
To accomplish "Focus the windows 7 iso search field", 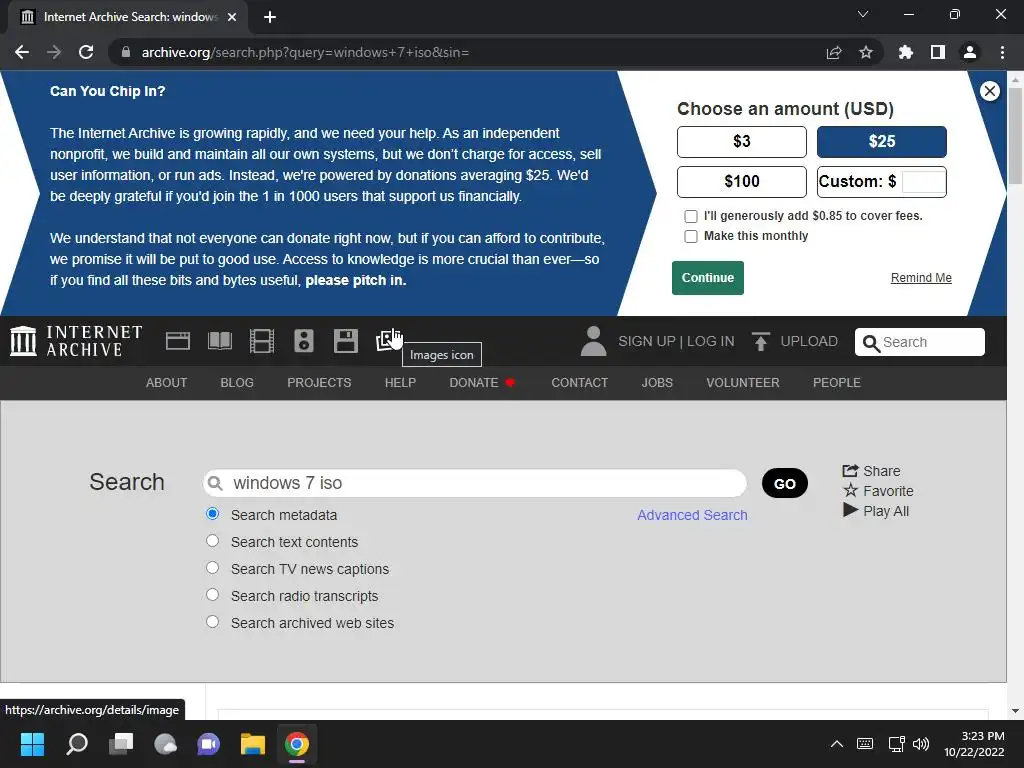I will 475,483.
